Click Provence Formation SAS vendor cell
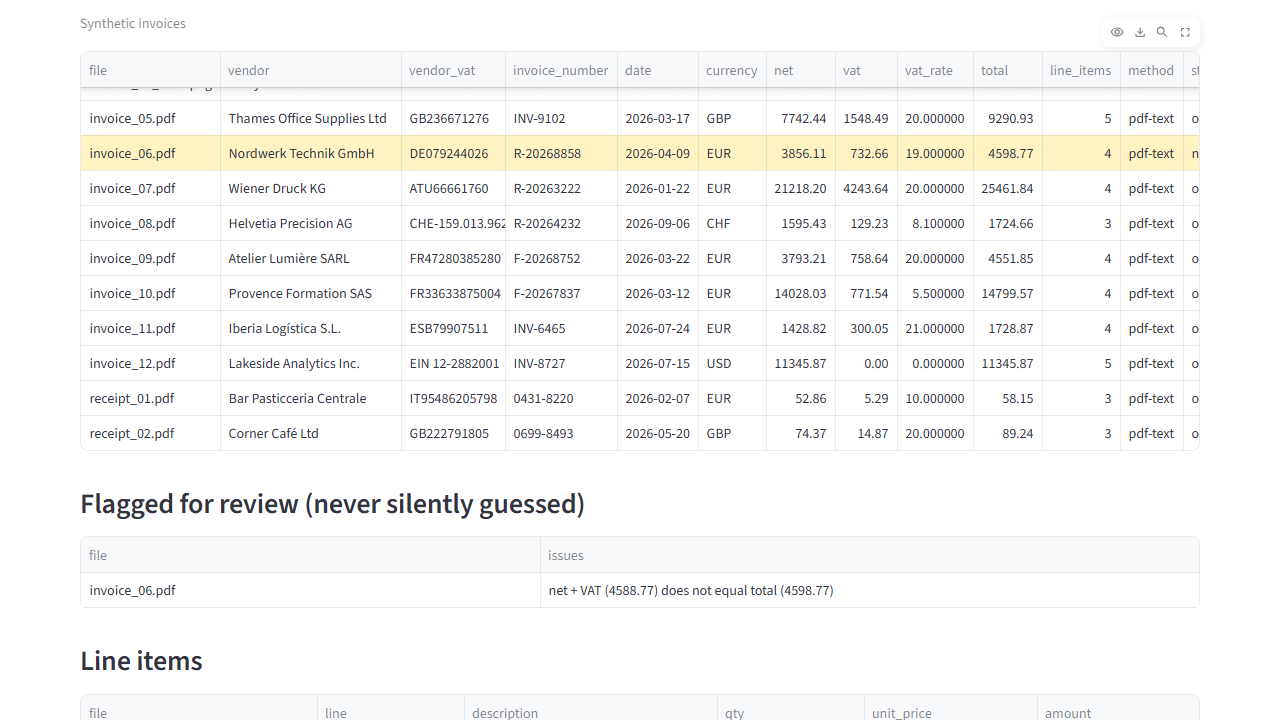The image size is (1280, 720). tap(311, 293)
